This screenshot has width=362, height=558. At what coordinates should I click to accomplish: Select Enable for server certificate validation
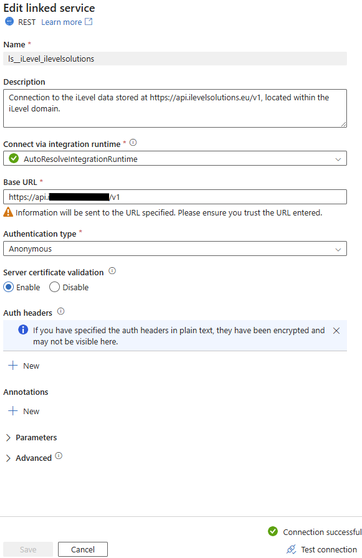pos(9,287)
